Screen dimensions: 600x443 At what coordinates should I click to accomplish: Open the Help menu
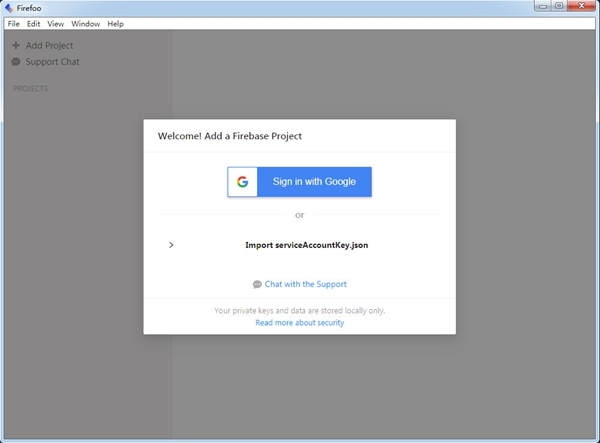coord(115,24)
